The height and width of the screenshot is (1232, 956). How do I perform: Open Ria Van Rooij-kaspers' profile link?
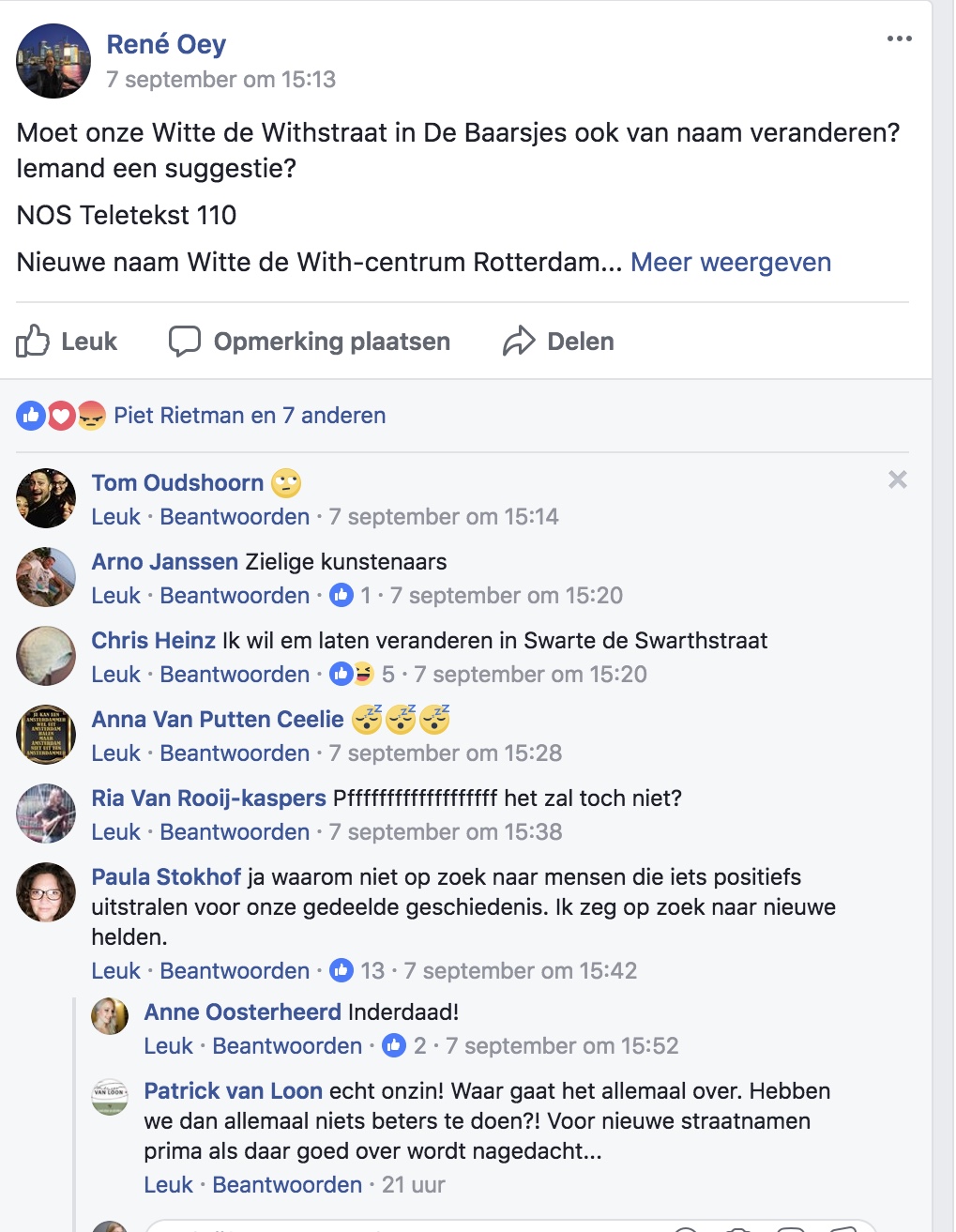pyautogui.click(x=208, y=799)
